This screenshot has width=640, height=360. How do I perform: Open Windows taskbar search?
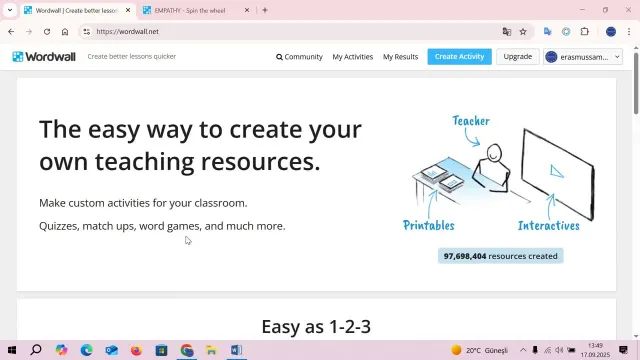(x=36, y=350)
